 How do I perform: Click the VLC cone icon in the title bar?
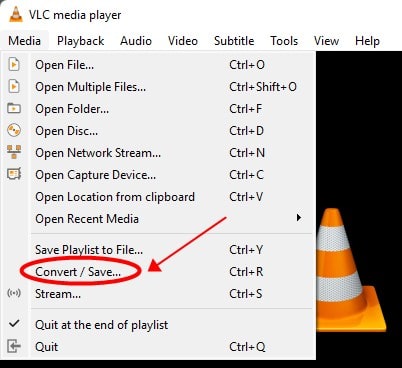point(15,15)
